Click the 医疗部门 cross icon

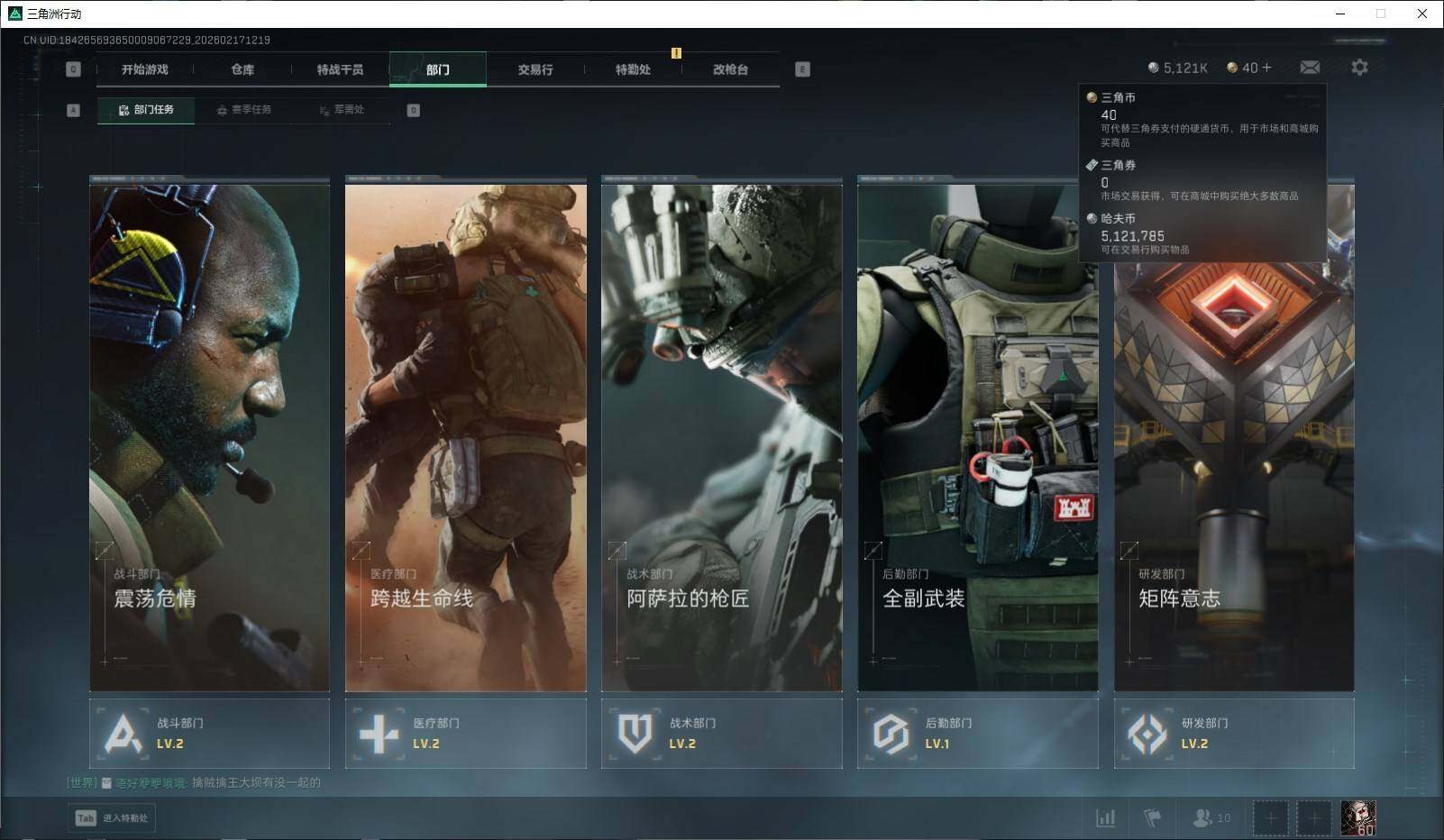pyautogui.click(x=379, y=734)
